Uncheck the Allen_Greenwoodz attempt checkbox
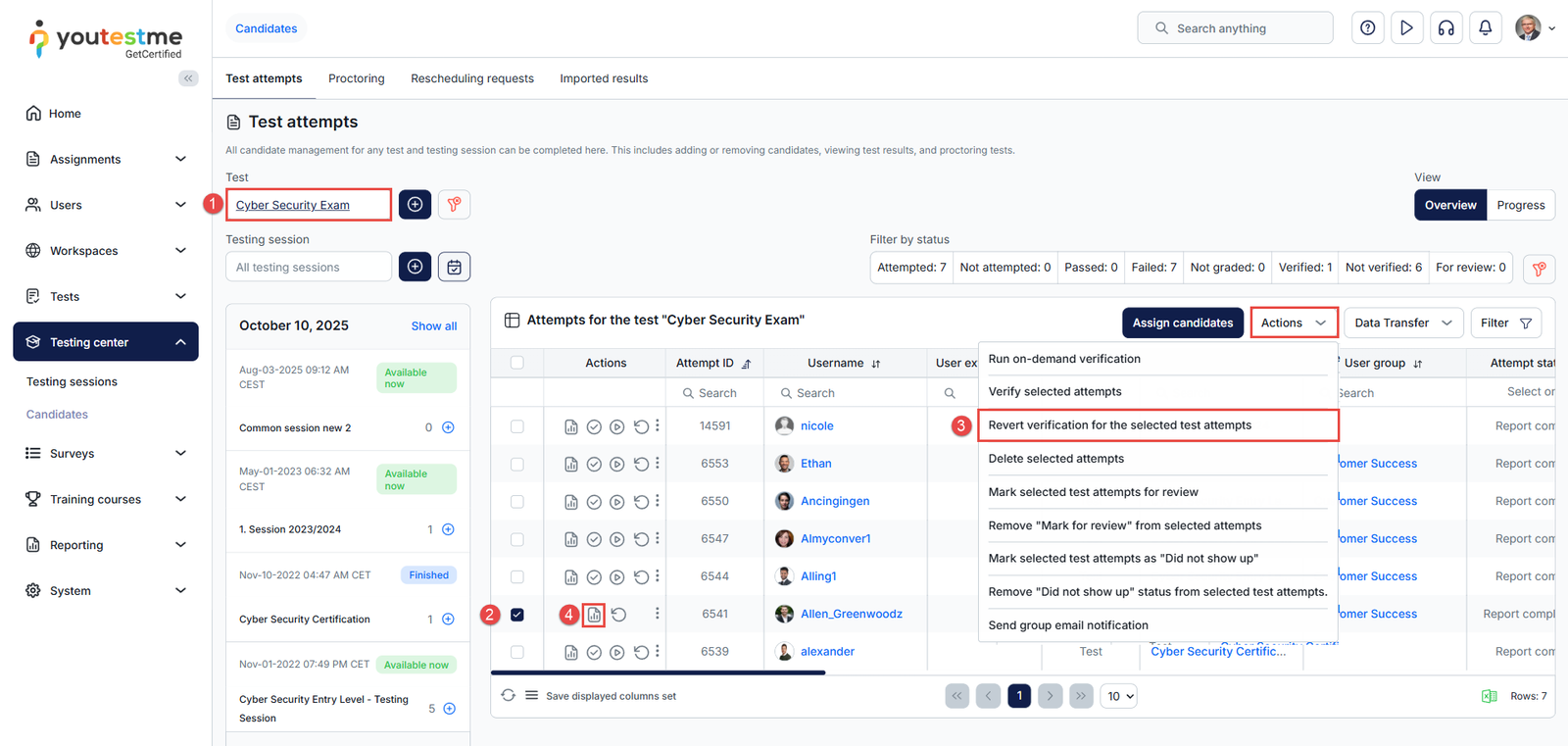 [x=517, y=615]
